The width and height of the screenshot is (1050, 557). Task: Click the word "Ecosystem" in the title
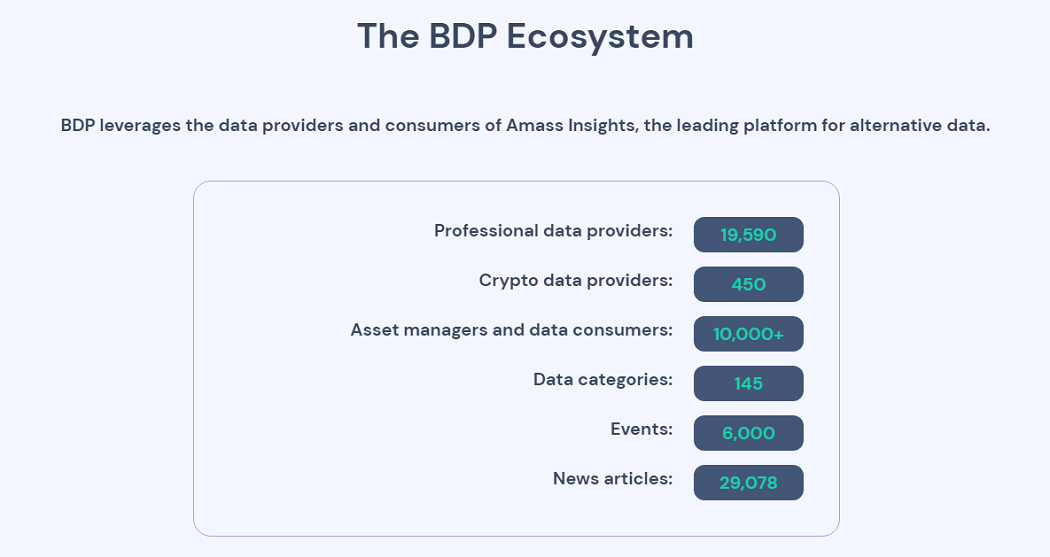point(600,36)
